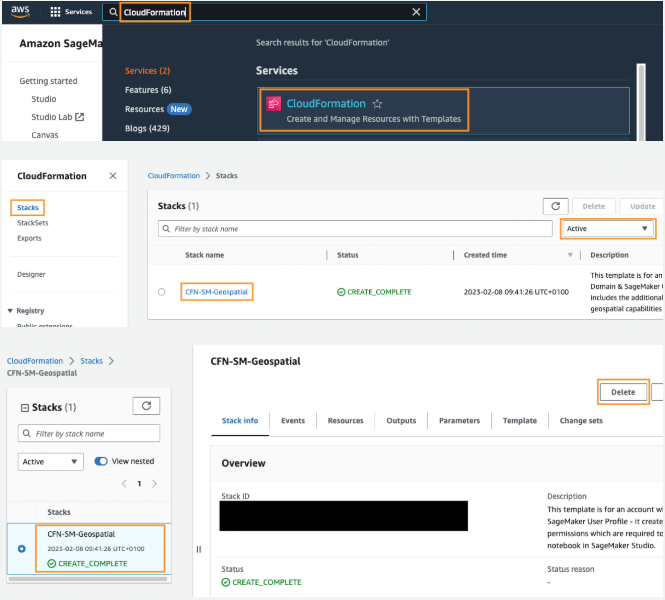The height and width of the screenshot is (600, 665).
Task: Open Studio Lab external link icon
Action: tap(79, 117)
